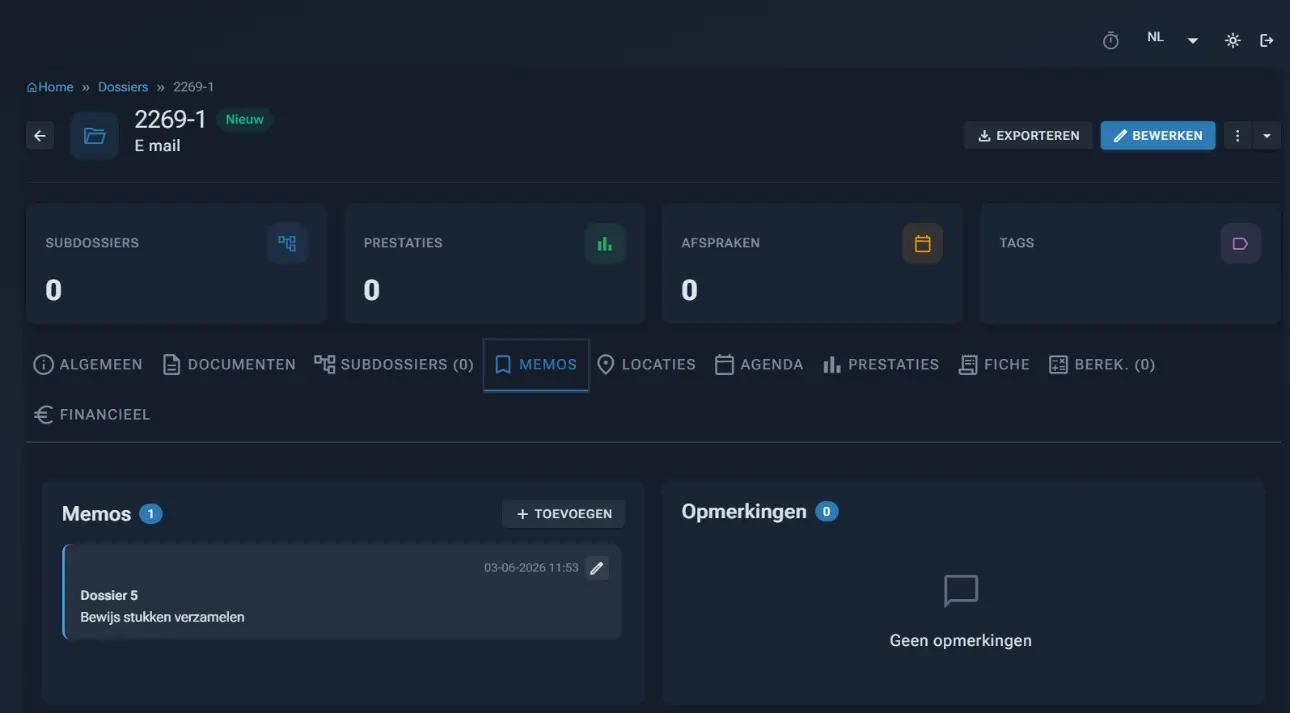Viewport: 1290px width, 713px height.
Task: Click the Afspraken card calendar icon
Action: click(x=922, y=243)
